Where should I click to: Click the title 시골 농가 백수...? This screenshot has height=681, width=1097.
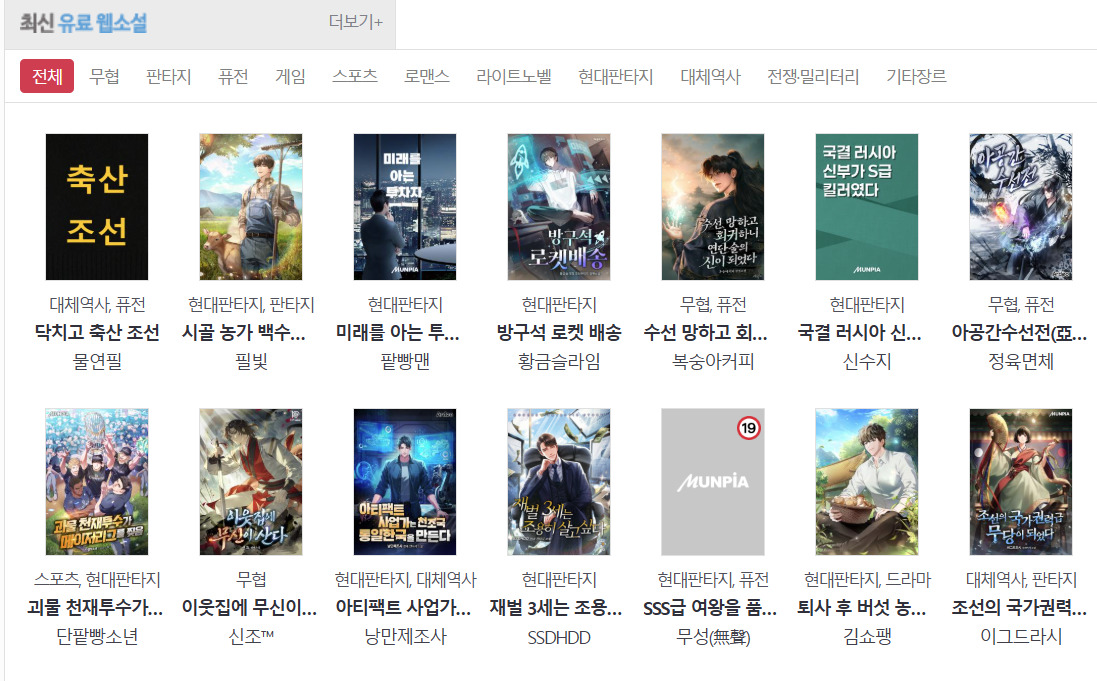pyautogui.click(x=243, y=332)
